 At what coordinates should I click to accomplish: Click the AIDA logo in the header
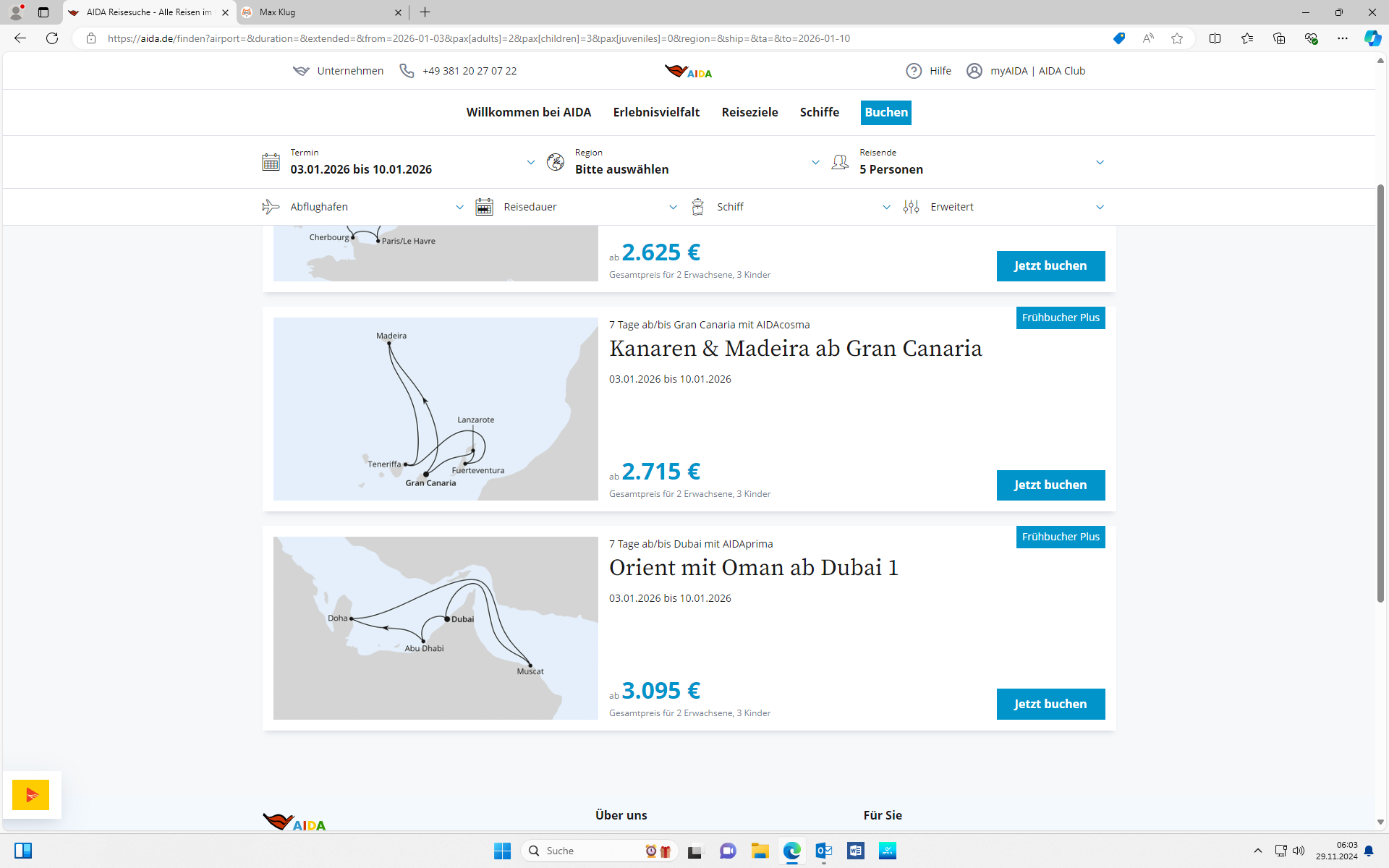[688, 71]
